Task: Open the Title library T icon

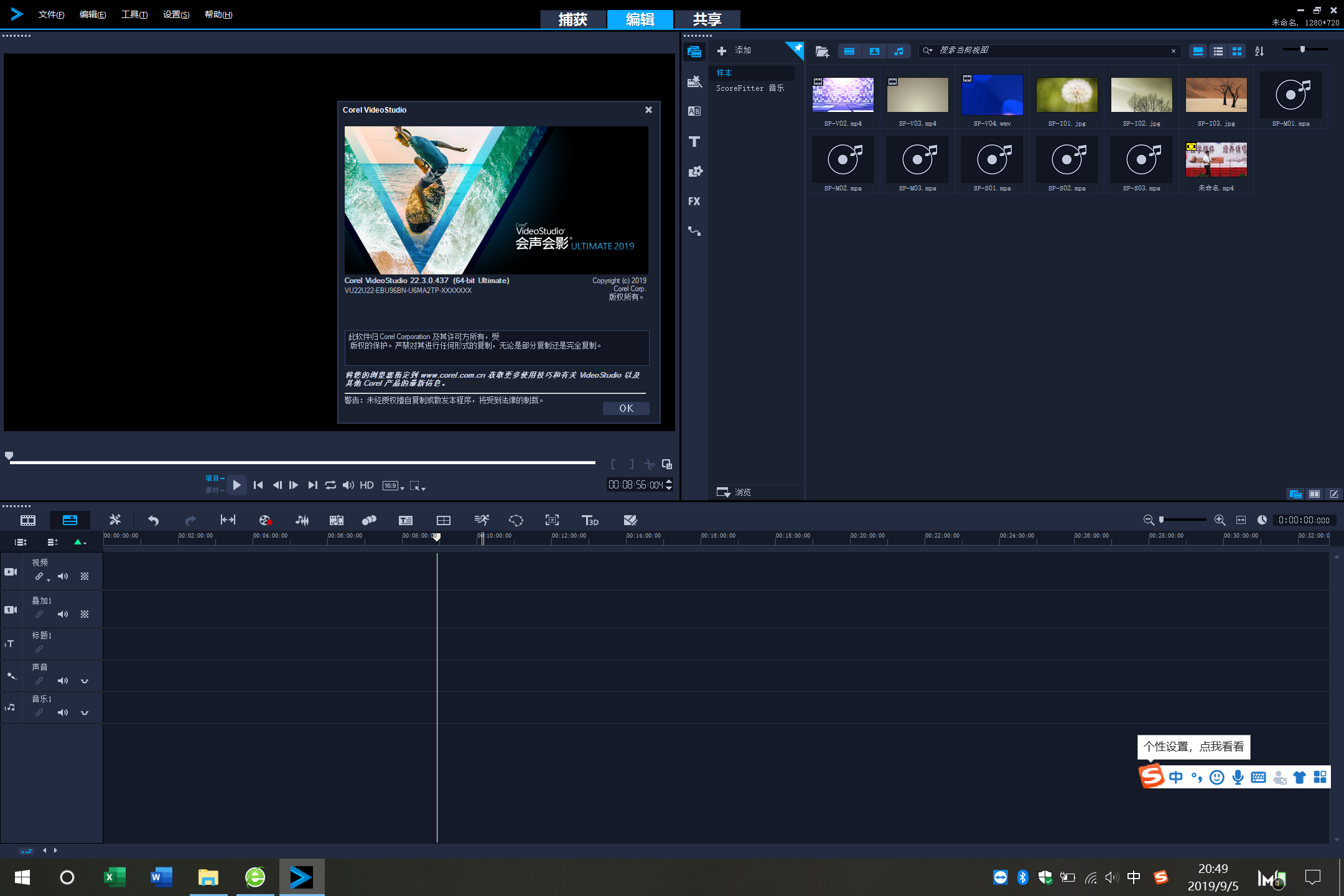Action: [x=694, y=141]
